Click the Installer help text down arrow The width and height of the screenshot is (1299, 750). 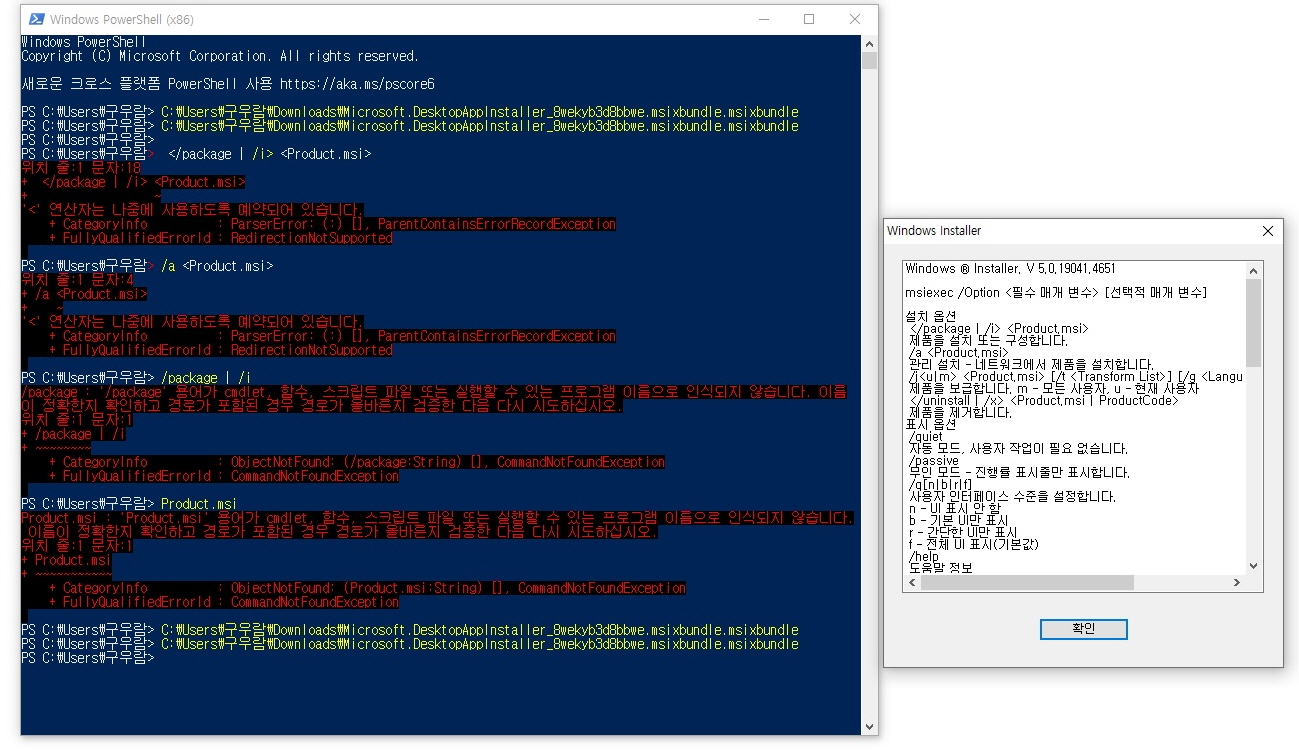pos(1254,566)
